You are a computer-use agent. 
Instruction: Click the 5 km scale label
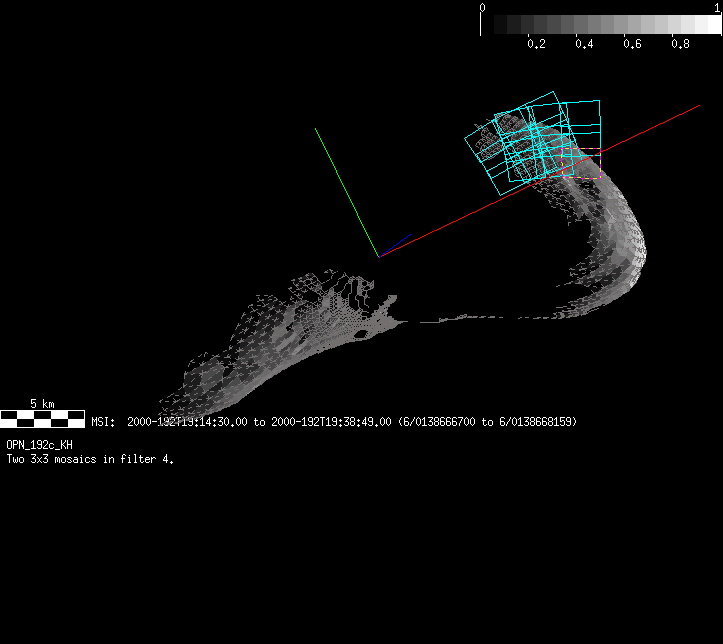[x=42, y=404]
